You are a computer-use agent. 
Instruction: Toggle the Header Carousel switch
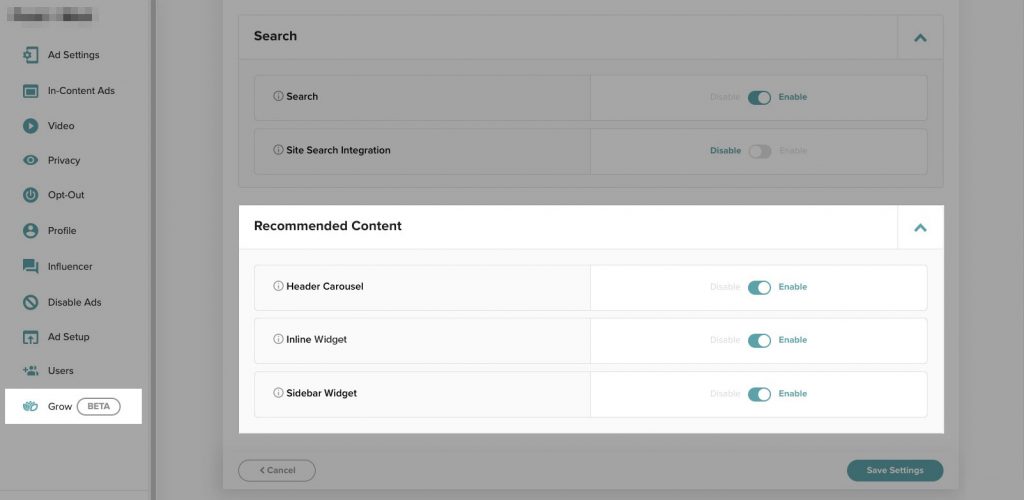(759, 287)
